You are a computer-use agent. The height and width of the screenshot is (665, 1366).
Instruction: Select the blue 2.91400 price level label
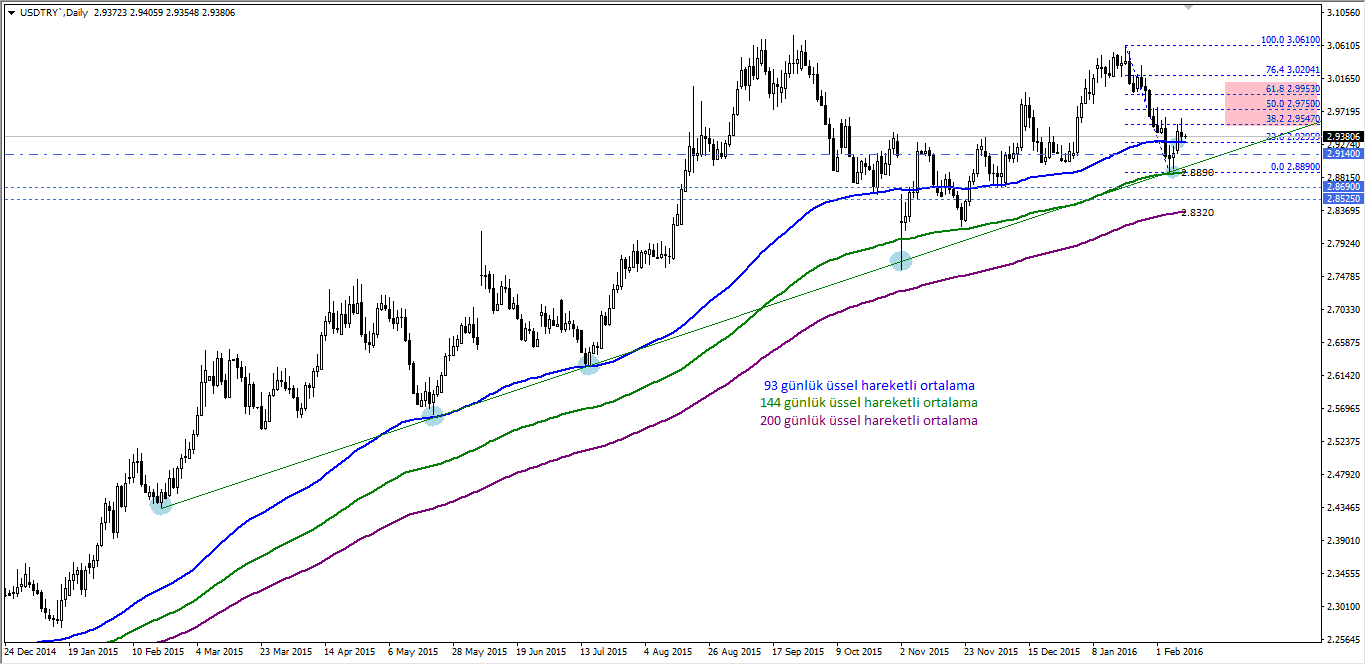pos(1343,154)
